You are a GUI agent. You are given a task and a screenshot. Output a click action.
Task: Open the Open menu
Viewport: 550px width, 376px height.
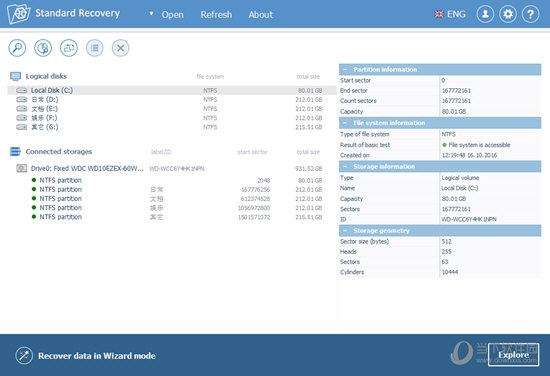(173, 14)
